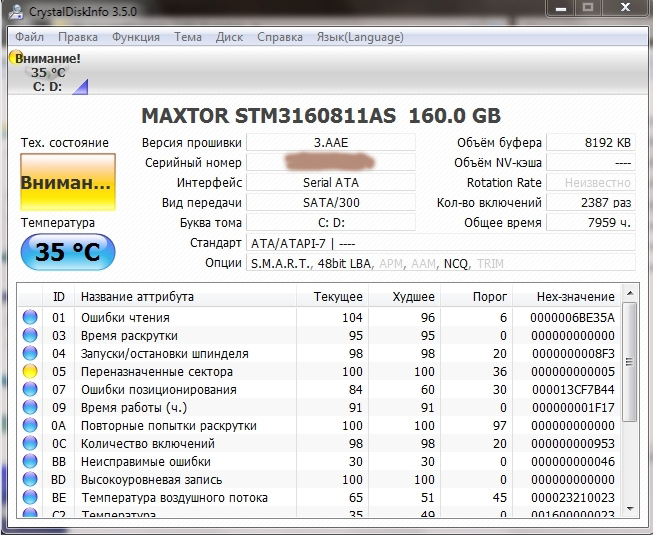Click the status orb for Количество включений
The image size is (653, 535).
(30, 443)
